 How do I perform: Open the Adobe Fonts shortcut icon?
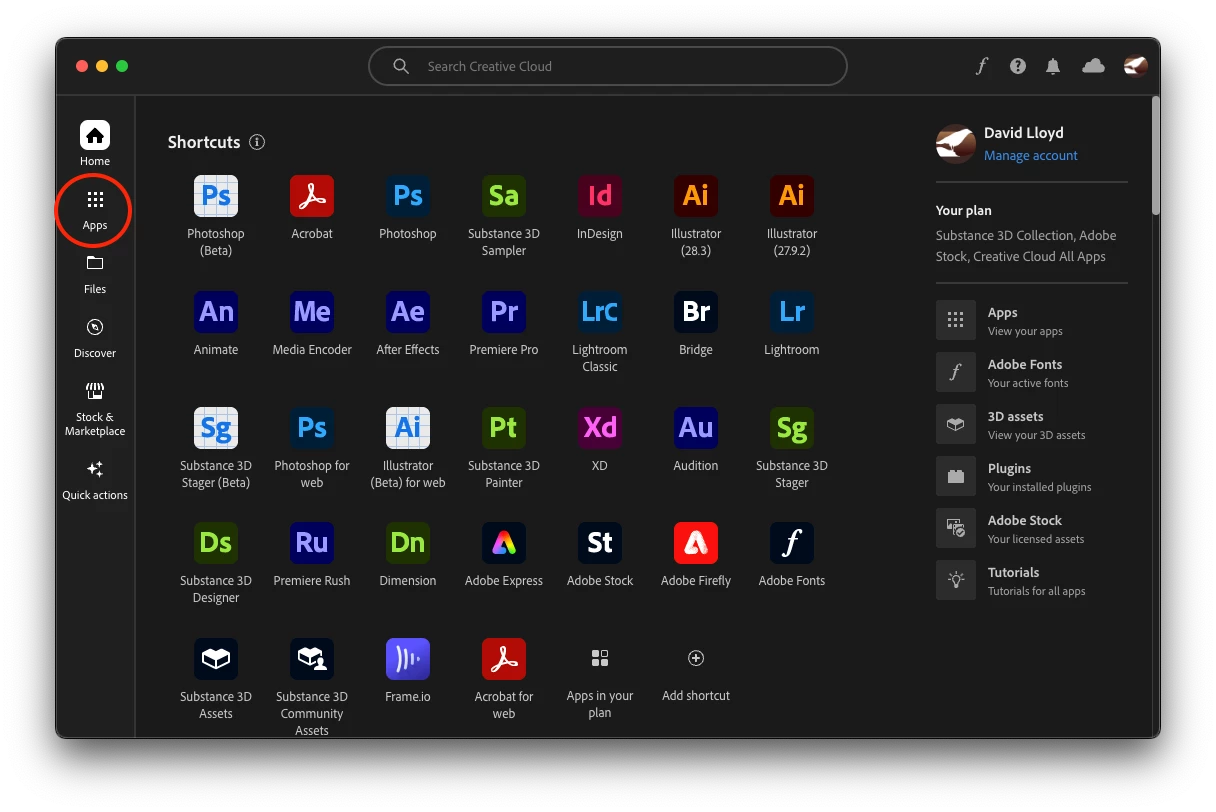pos(792,543)
